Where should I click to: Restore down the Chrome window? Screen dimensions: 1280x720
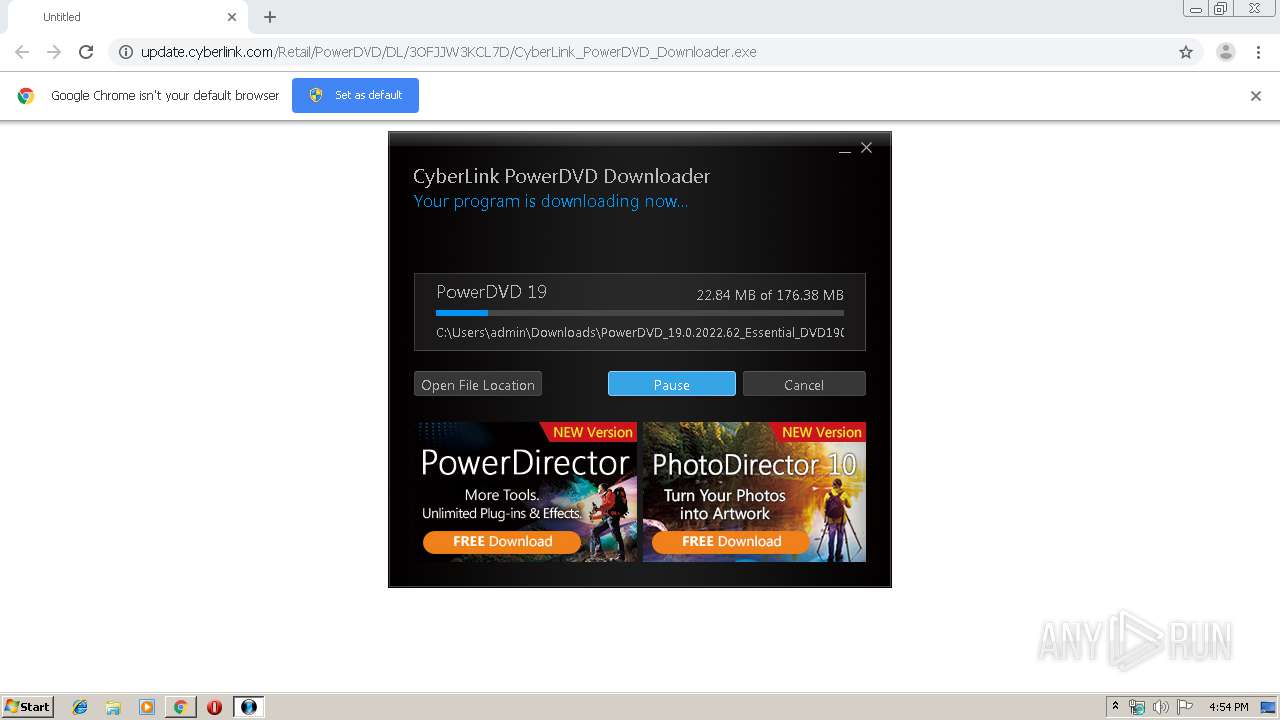(x=1221, y=9)
